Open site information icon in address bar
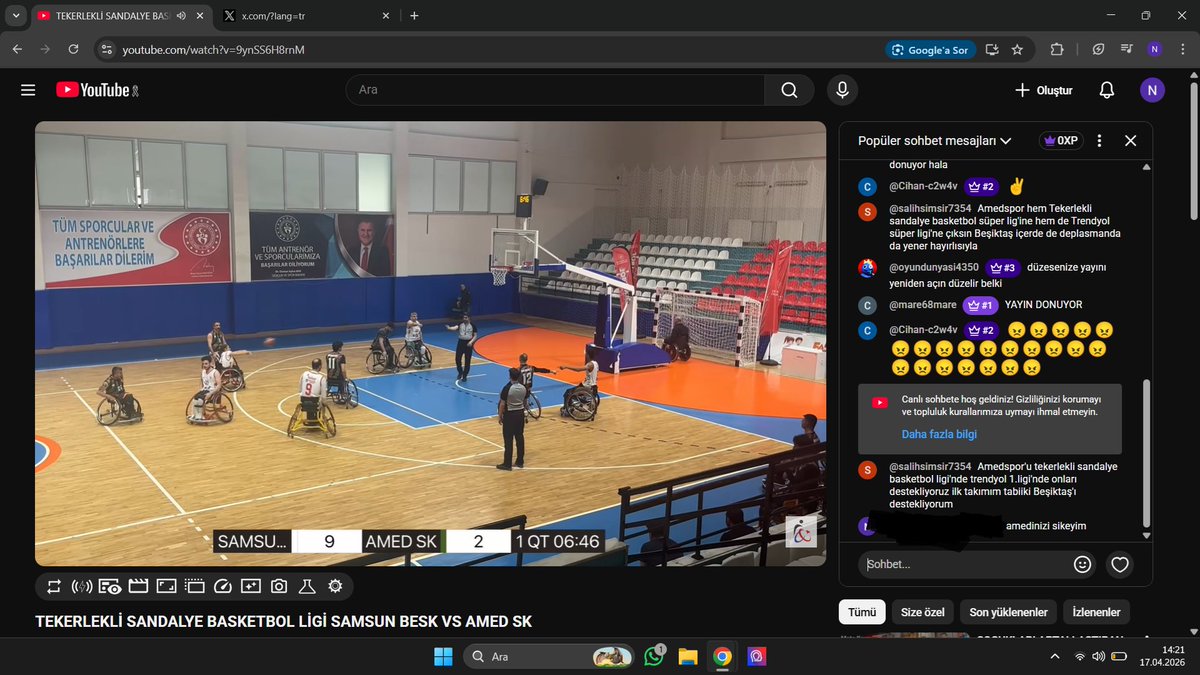Screen dimensions: 1200x675 coord(108,49)
